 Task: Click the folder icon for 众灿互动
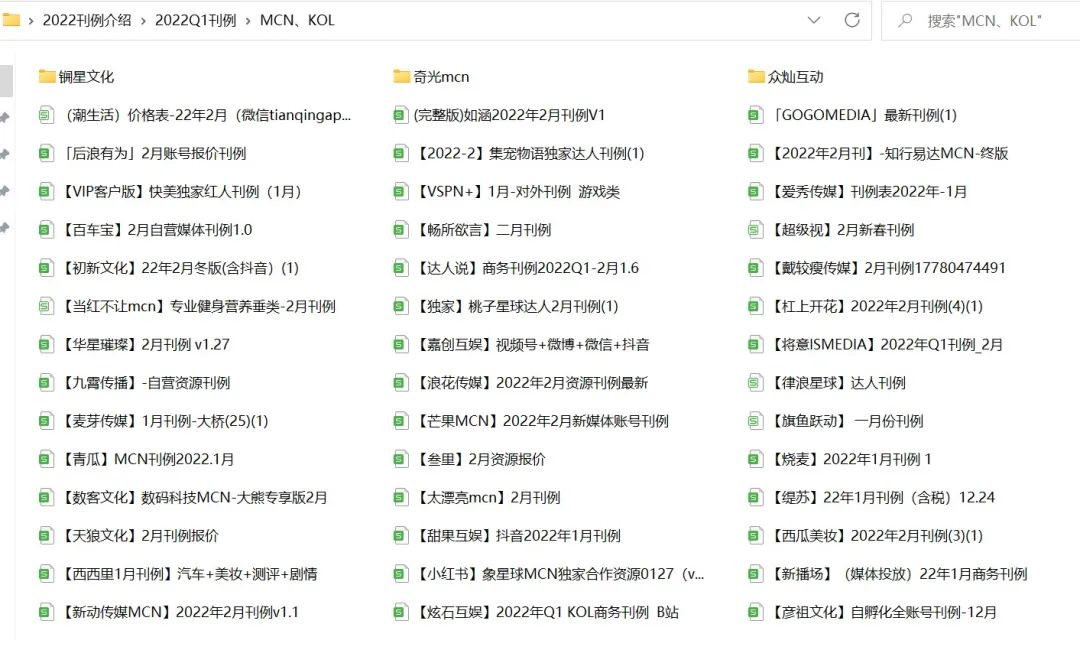click(x=756, y=76)
